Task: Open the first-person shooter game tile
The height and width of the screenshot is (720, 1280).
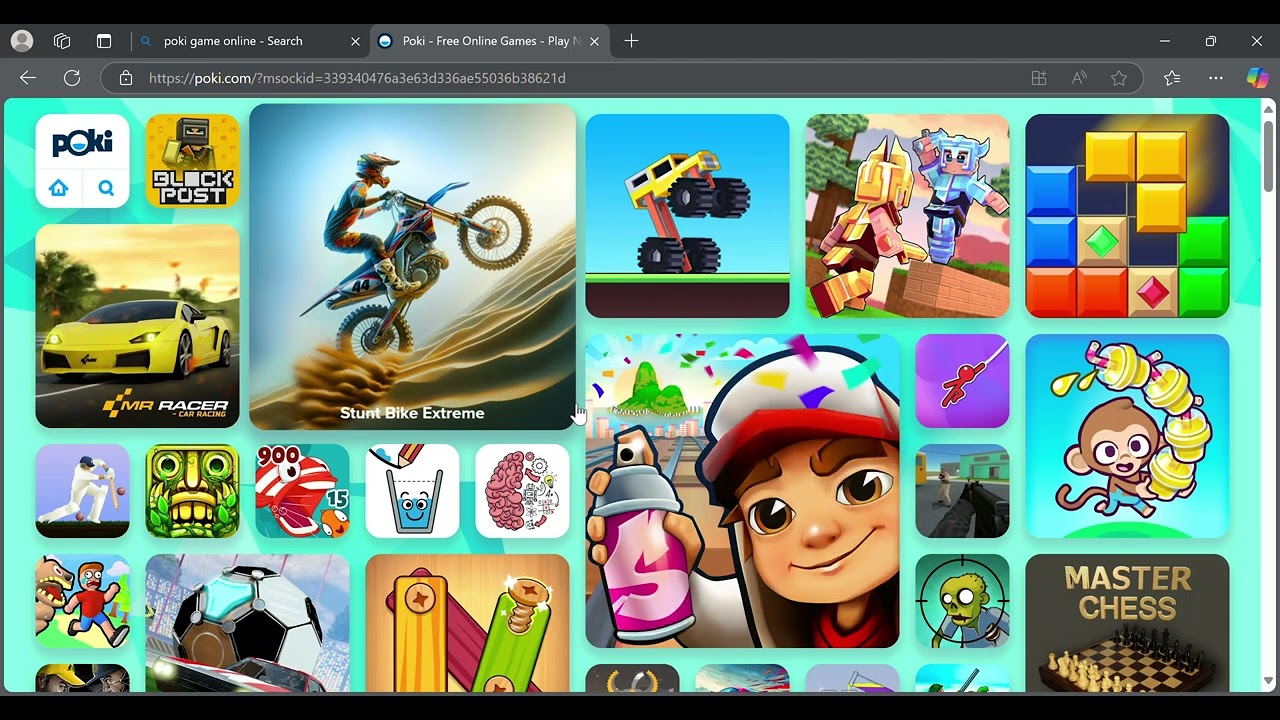Action: click(x=962, y=491)
